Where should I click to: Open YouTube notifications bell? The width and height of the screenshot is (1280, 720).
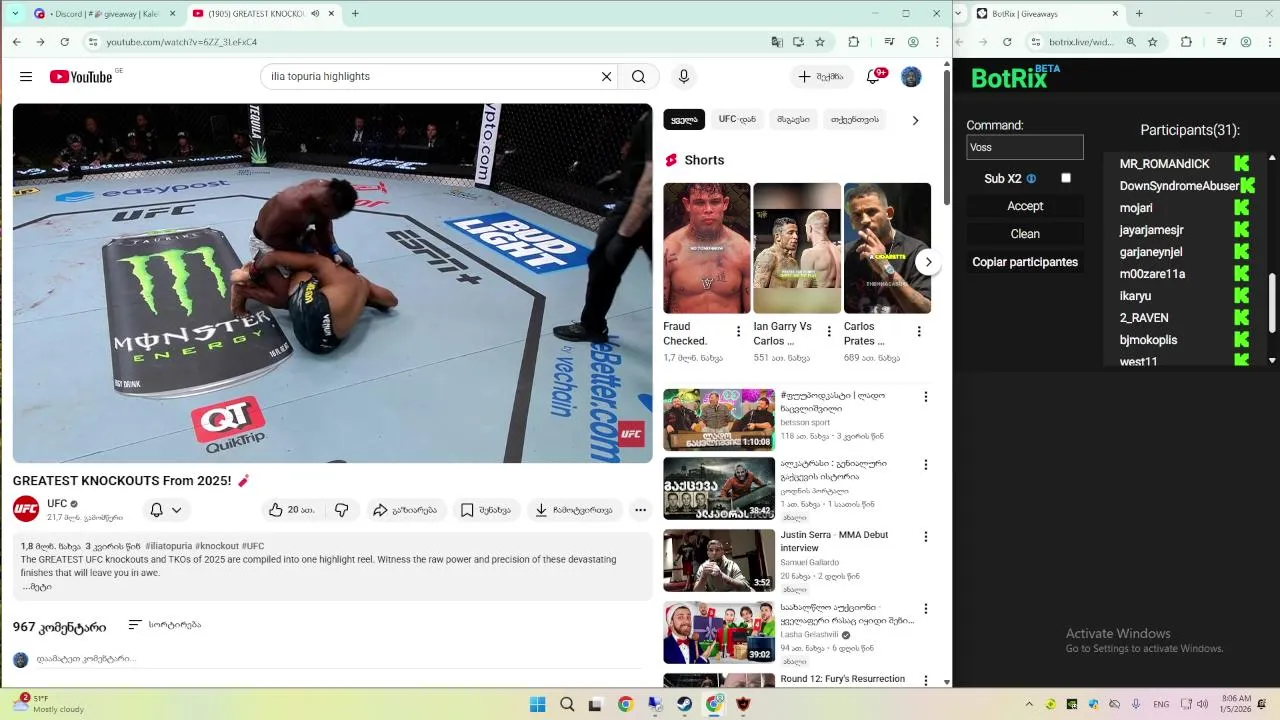[873, 77]
